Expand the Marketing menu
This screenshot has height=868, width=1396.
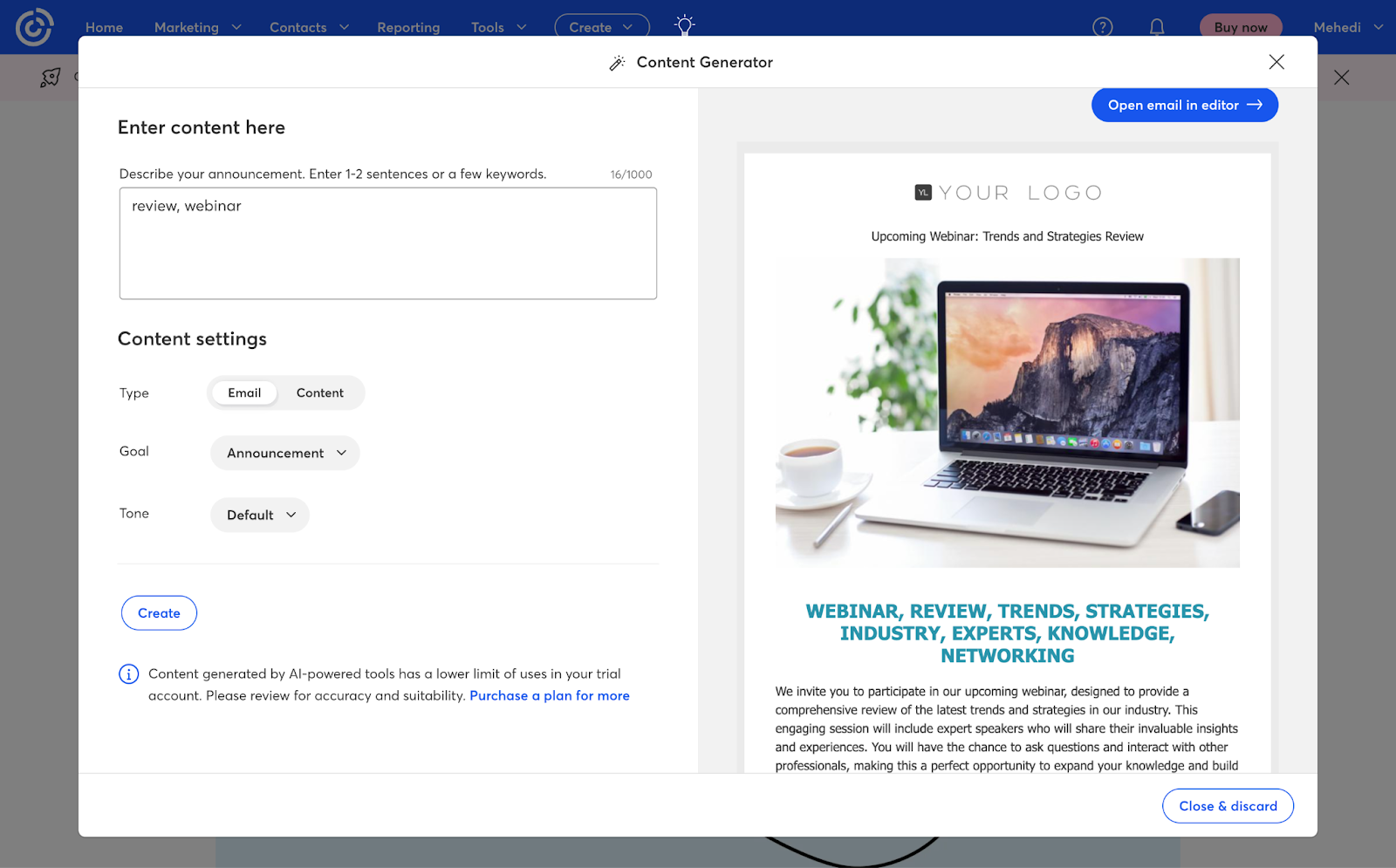point(197,27)
